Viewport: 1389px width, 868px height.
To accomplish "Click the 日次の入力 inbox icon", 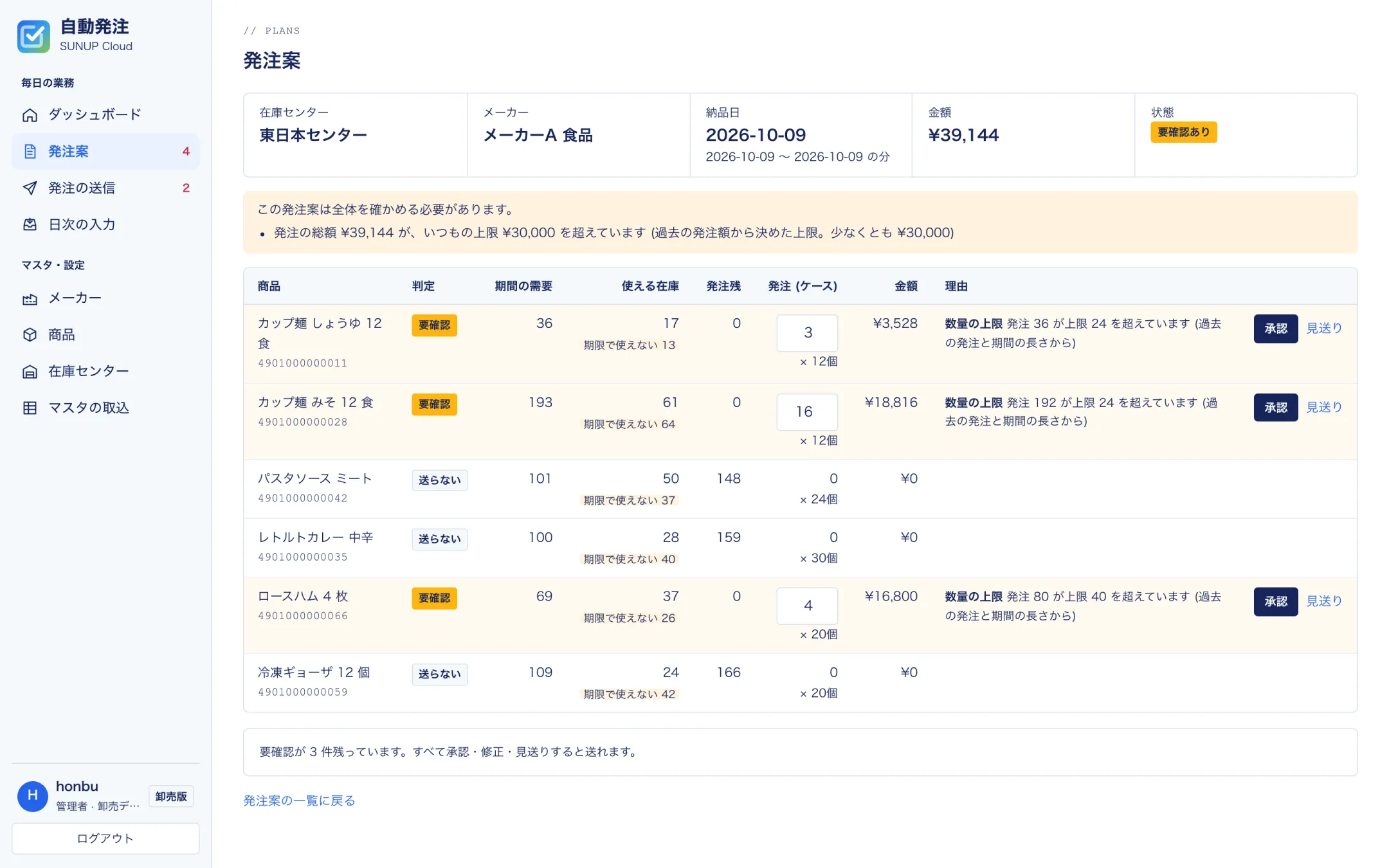I will point(30,225).
